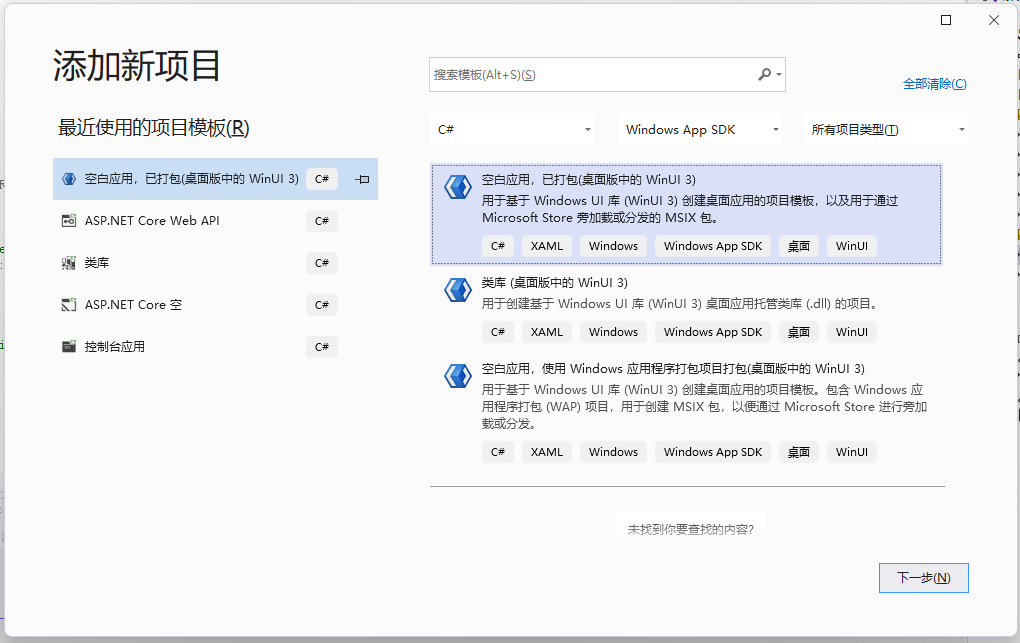Click the ASP.NET Core Web API template icon
Viewport: 1020px width, 643px height.
point(68,221)
